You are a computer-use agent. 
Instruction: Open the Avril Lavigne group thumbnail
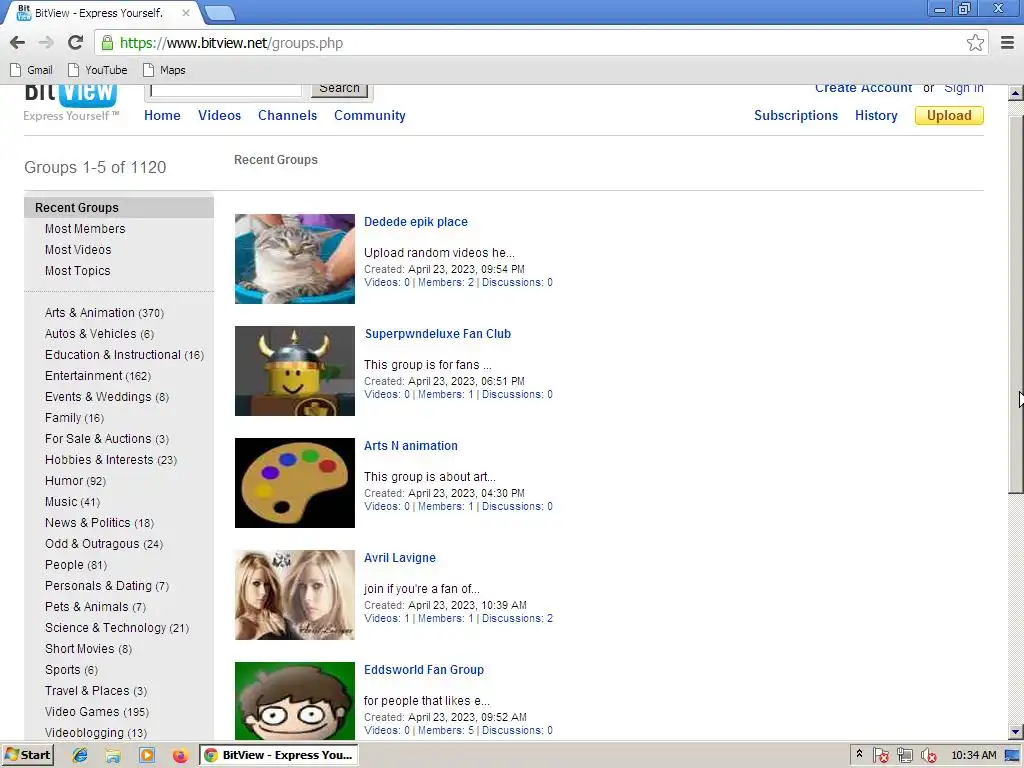pyautogui.click(x=295, y=595)
